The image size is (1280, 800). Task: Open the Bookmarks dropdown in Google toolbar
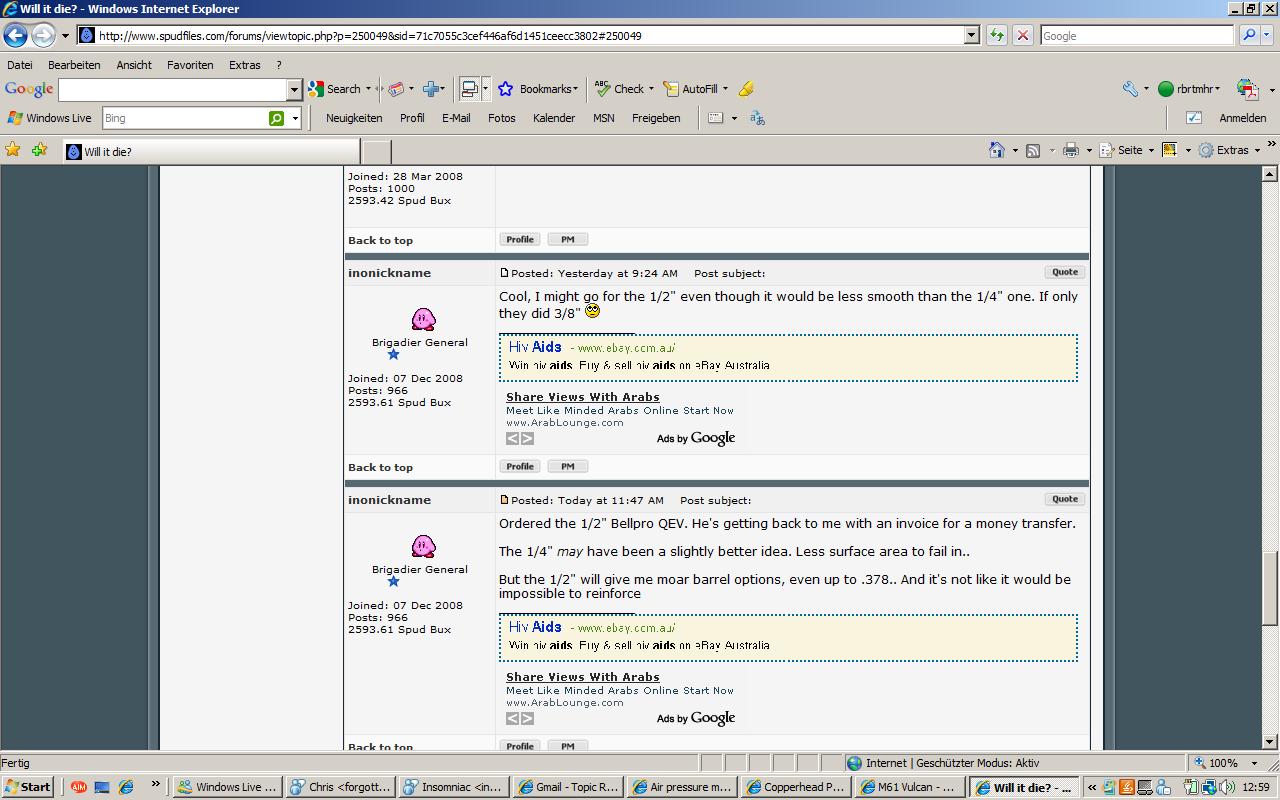(x=540, y=89)
